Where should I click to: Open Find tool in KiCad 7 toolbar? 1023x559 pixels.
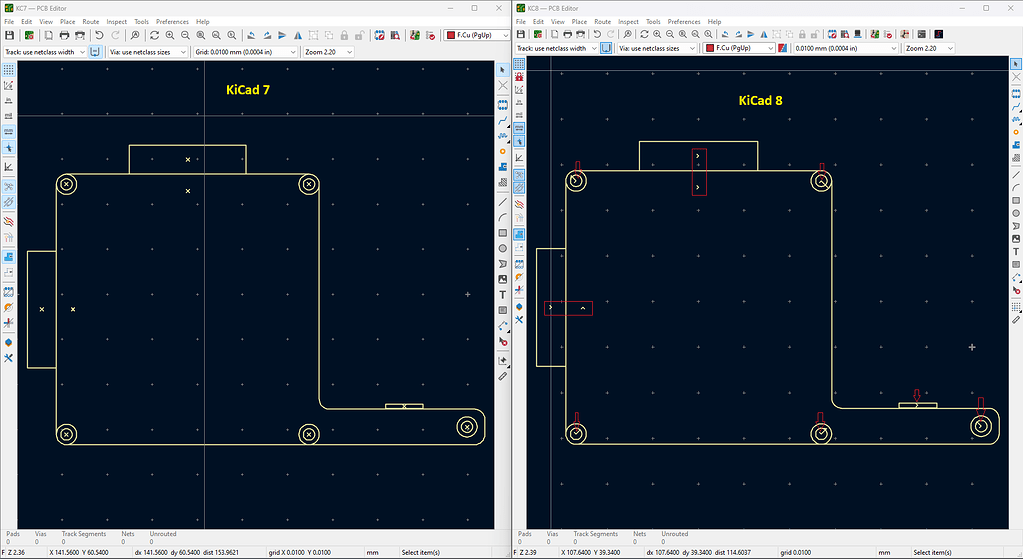pos(134,35)
